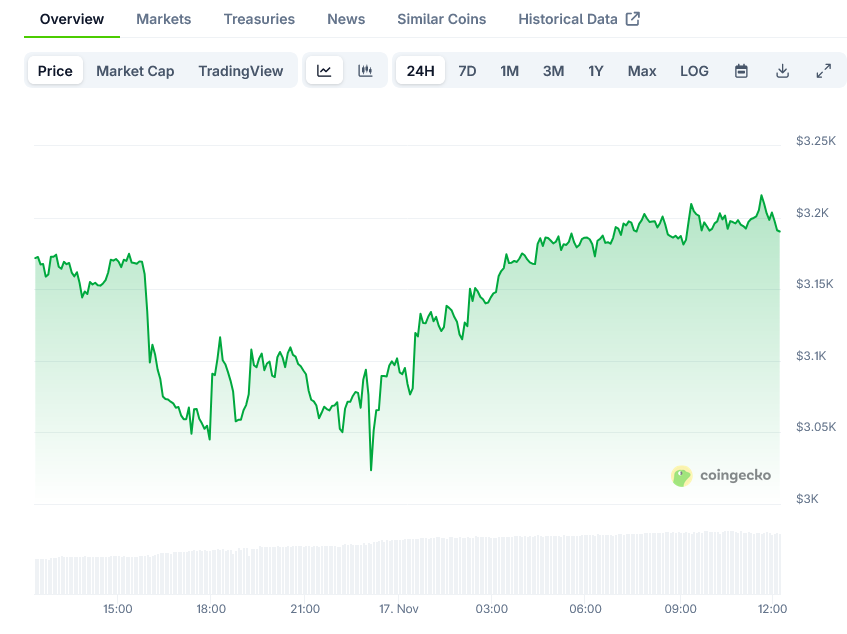The height and width of the screenshot is (634, 847).
Task: Select the Price display option
Action: coord(55,70)
